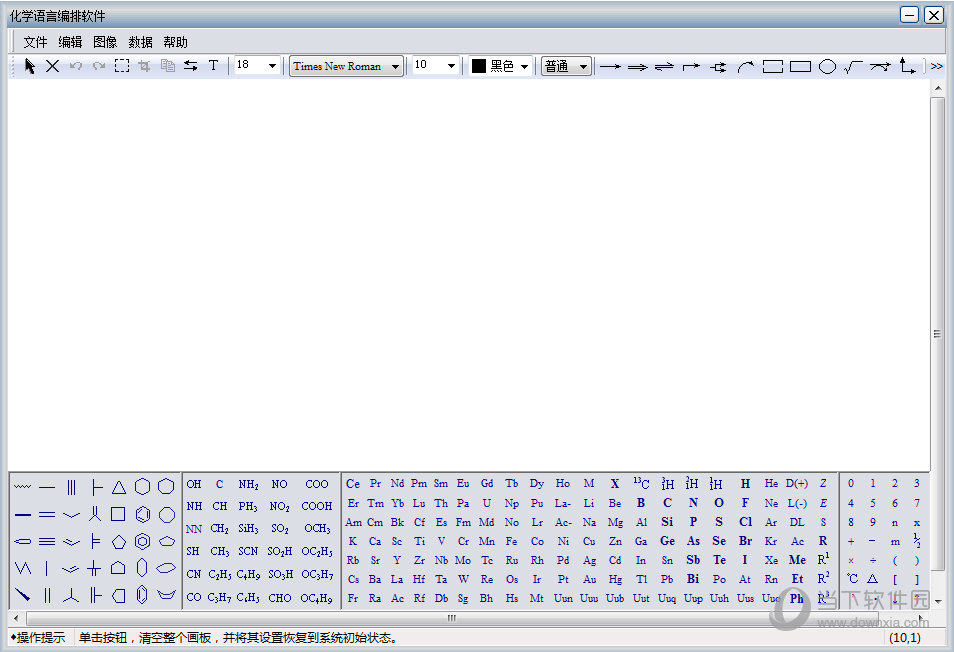Insert the triangle ring structure
The image size is (954, 652).
[x=119, y=487]
